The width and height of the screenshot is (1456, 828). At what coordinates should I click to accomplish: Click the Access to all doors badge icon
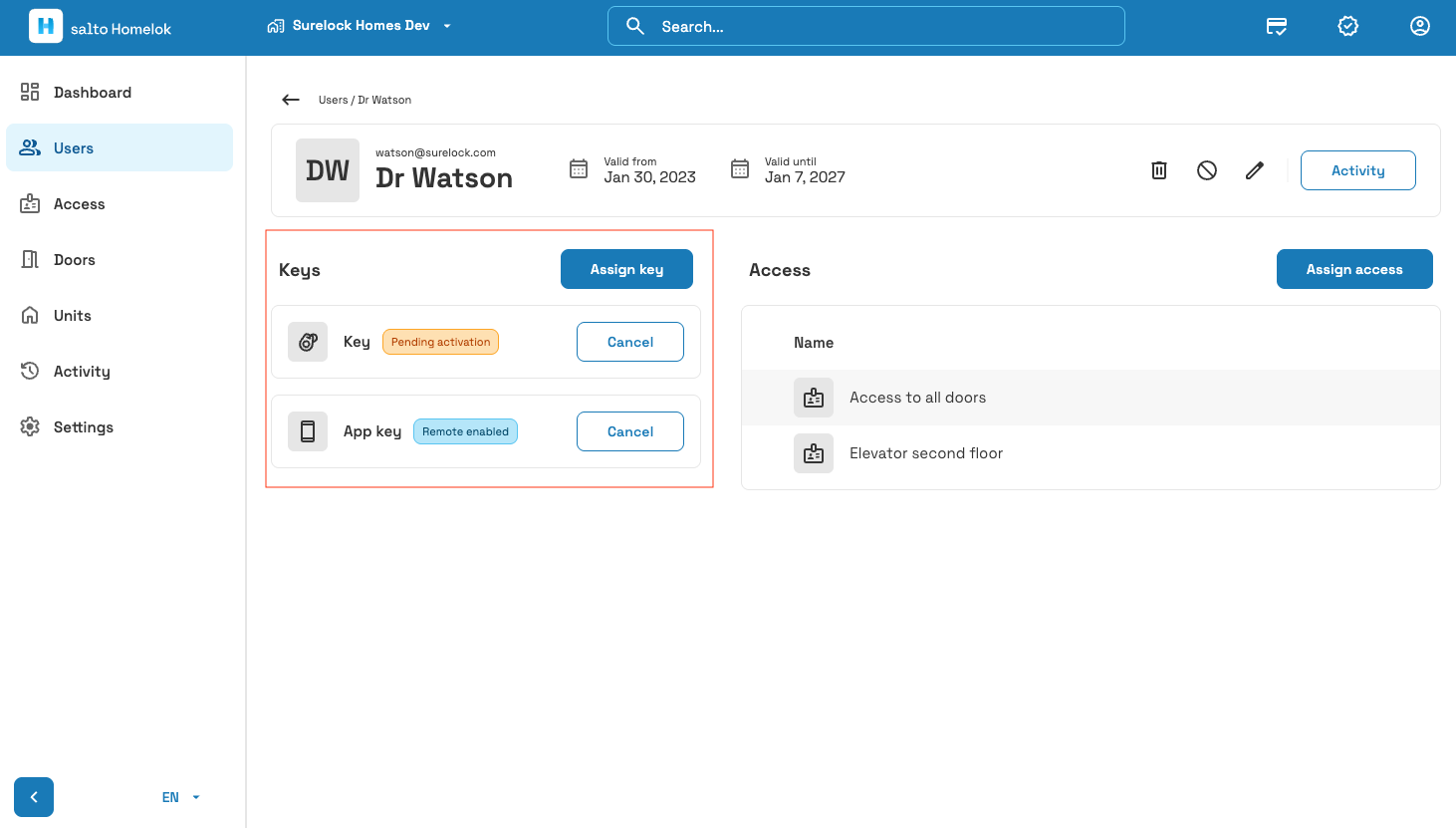coord(814,398)
